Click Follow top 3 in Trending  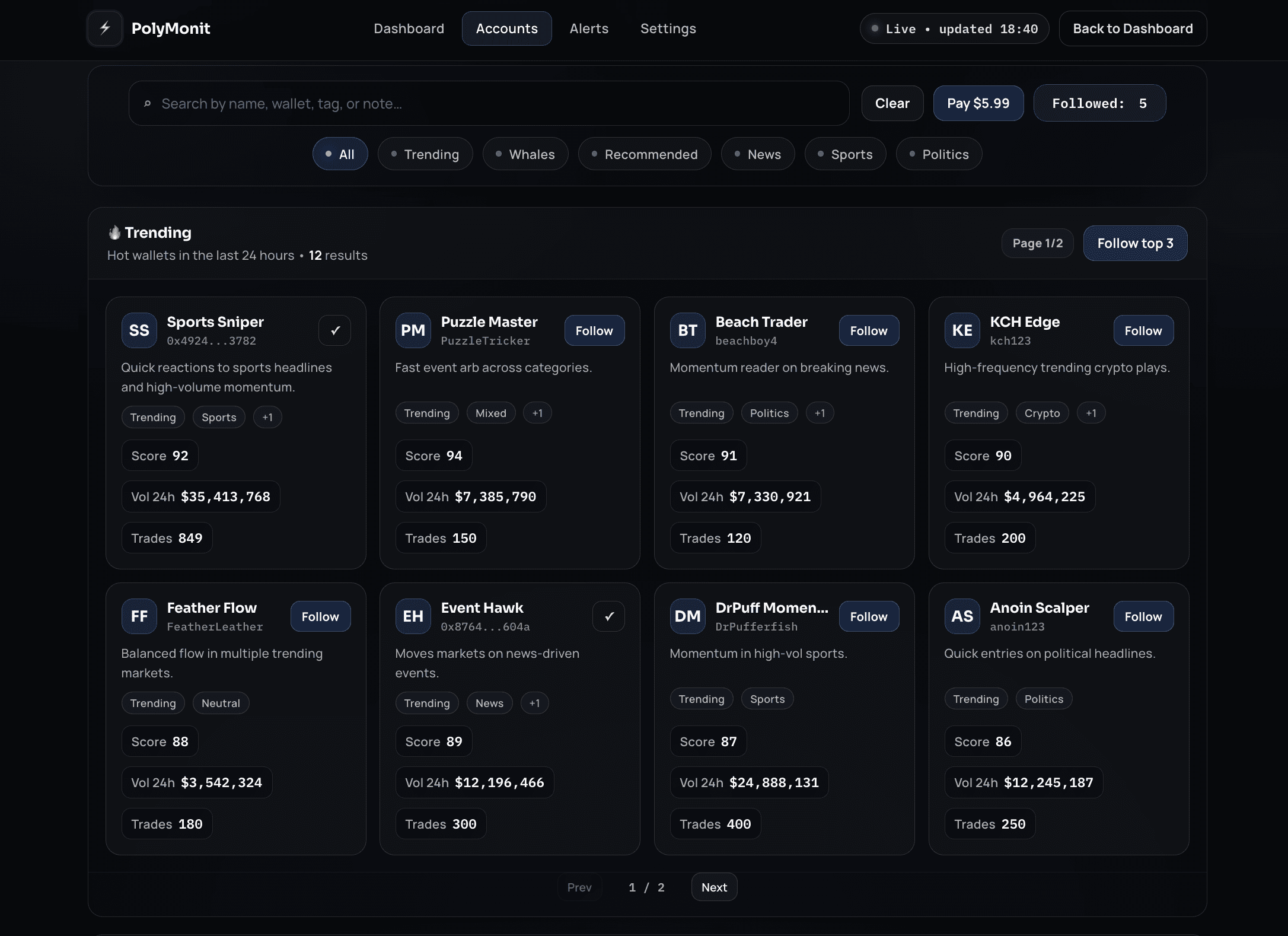coord(1134,243)
